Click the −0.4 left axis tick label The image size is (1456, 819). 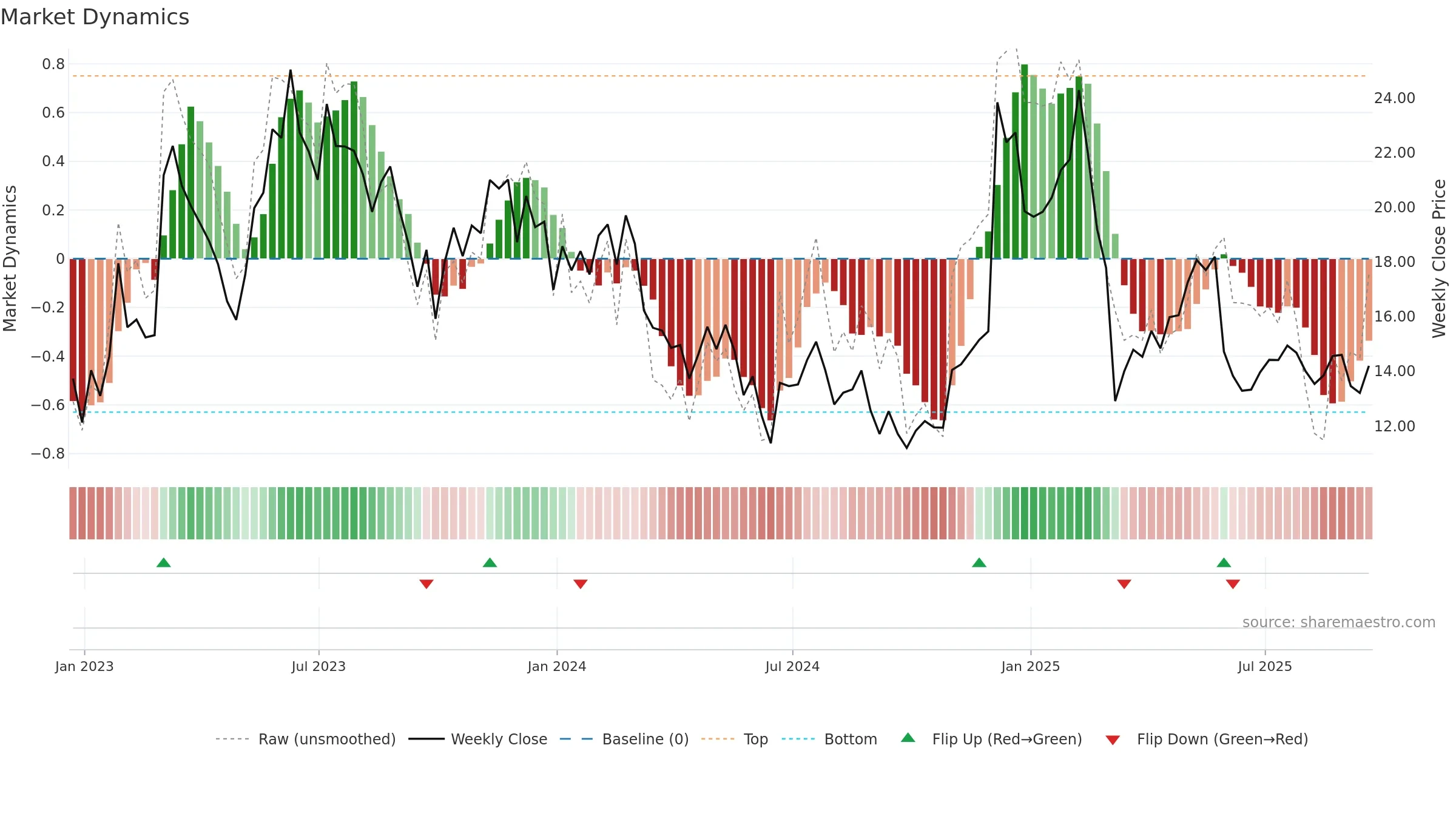48,356
